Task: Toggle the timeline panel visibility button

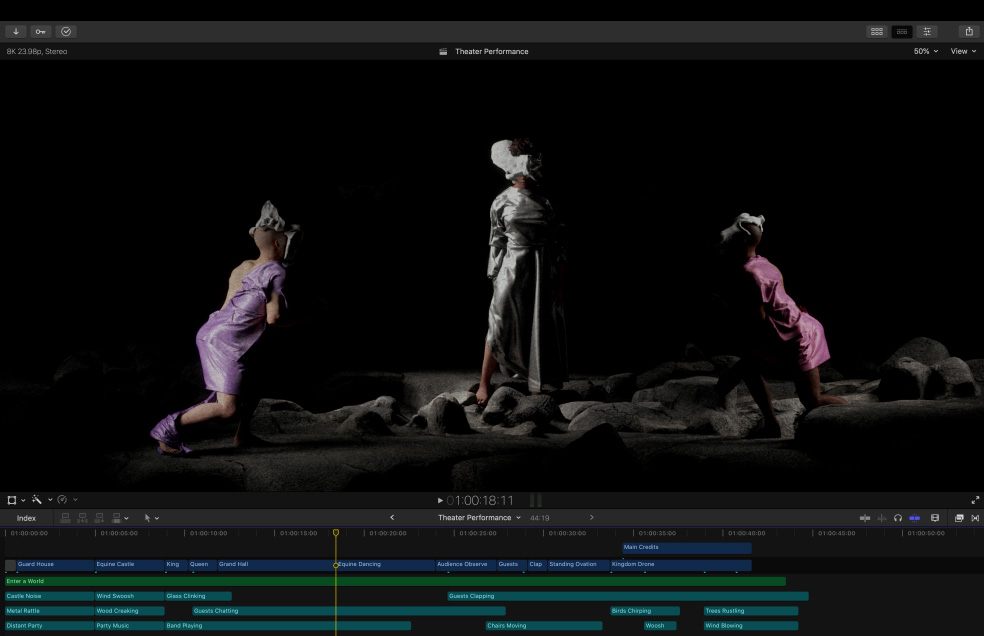Action: coord(902,31)
